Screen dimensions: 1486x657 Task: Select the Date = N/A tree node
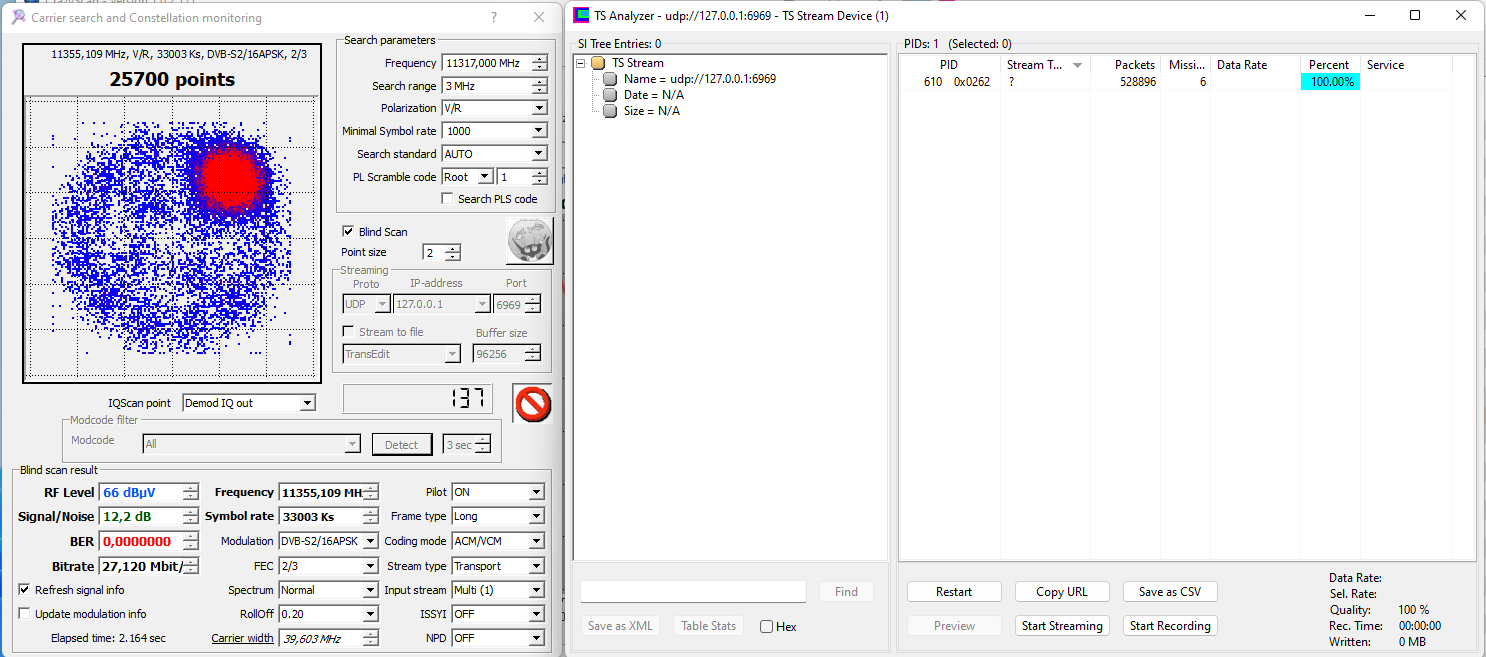click(653, 95)
